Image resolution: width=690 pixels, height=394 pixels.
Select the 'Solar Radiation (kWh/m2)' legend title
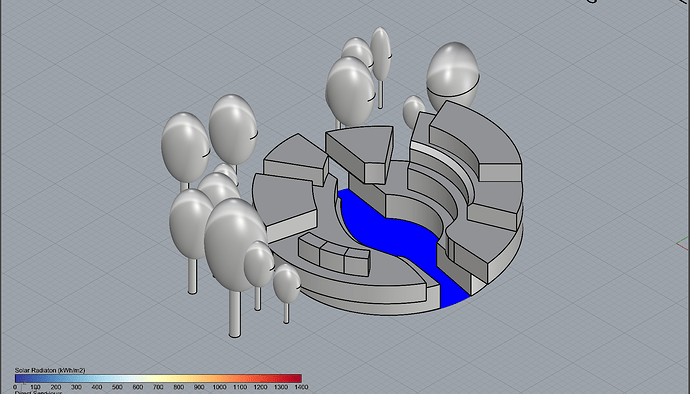click(x=50, y=370)
